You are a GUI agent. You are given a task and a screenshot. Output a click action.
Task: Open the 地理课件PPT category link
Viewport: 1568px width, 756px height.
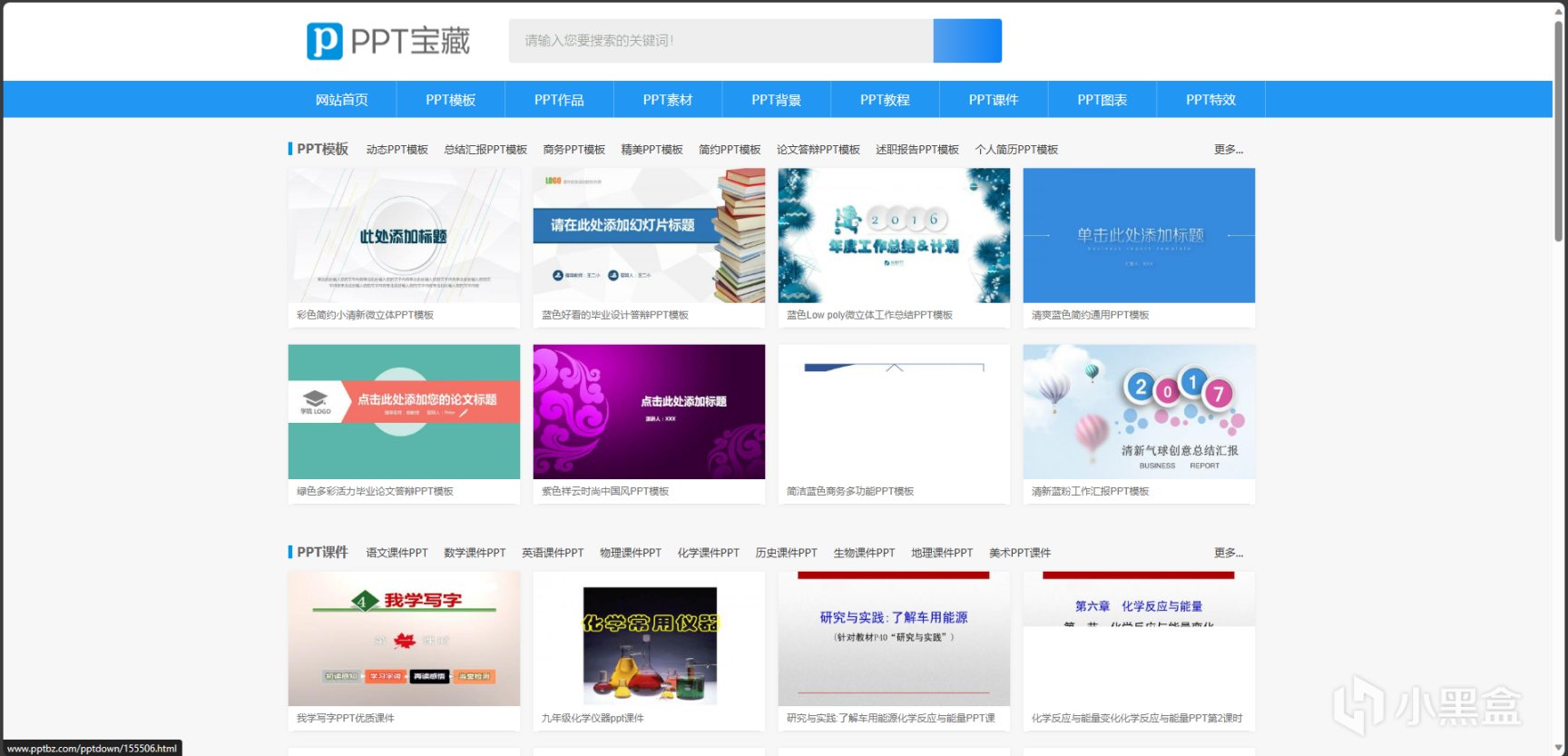(x=943, y=553)
